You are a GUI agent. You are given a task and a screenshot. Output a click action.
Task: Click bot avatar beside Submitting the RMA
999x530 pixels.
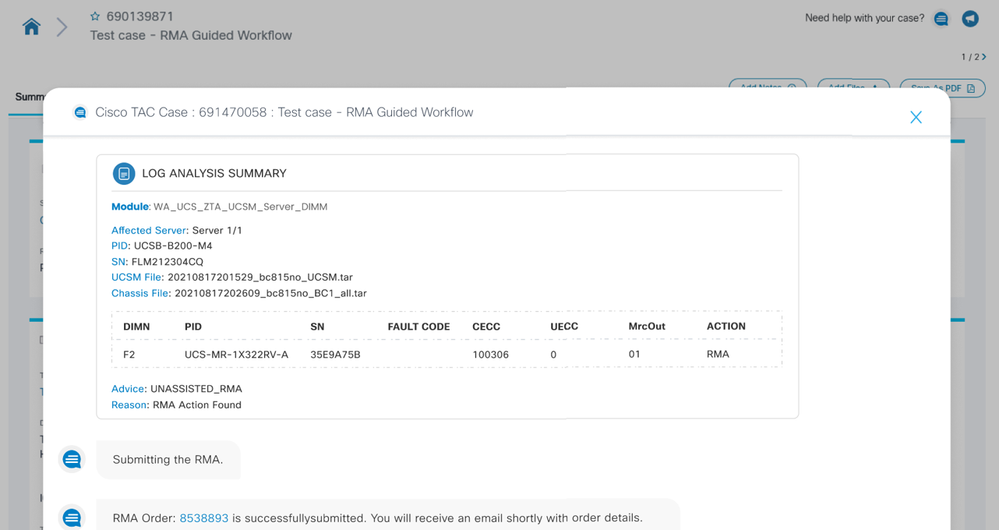(x=72, y=459)
